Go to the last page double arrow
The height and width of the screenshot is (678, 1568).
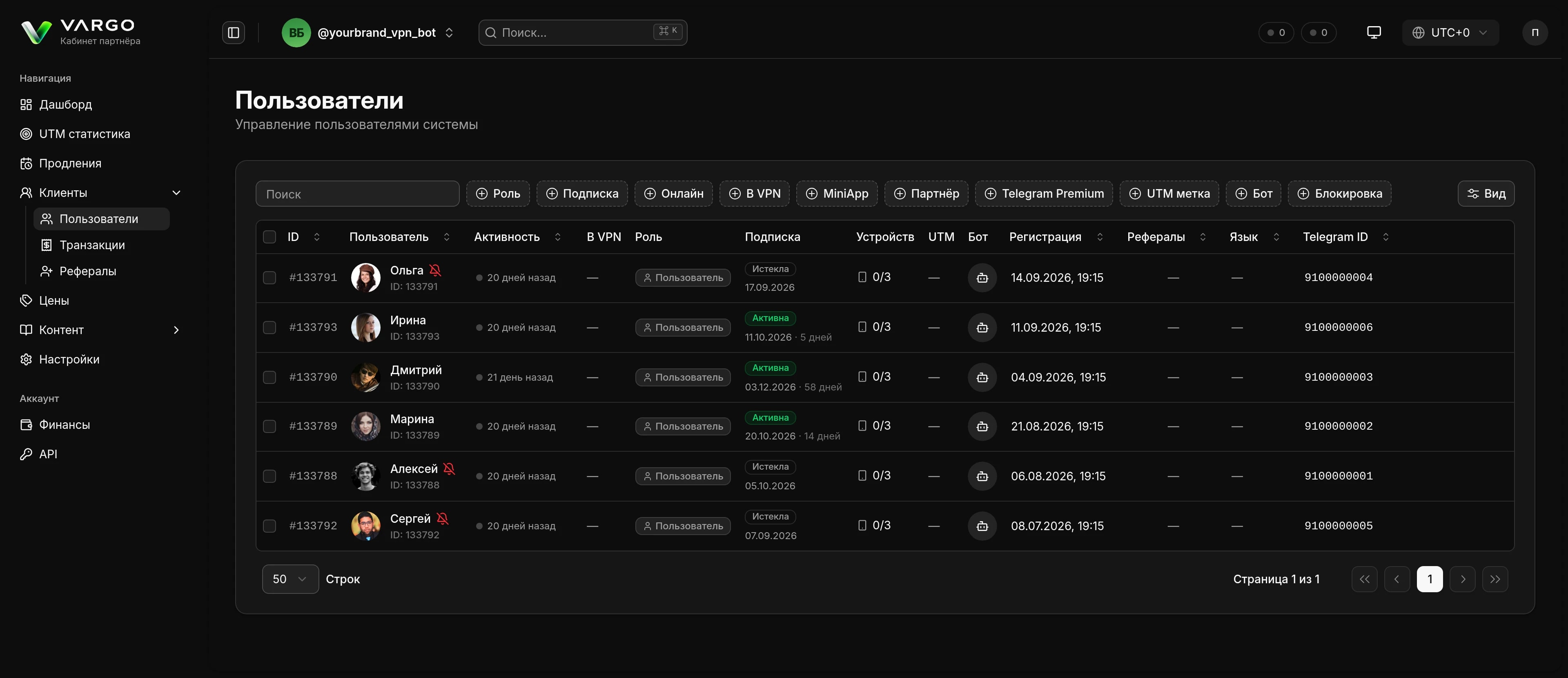(1495, 579)
